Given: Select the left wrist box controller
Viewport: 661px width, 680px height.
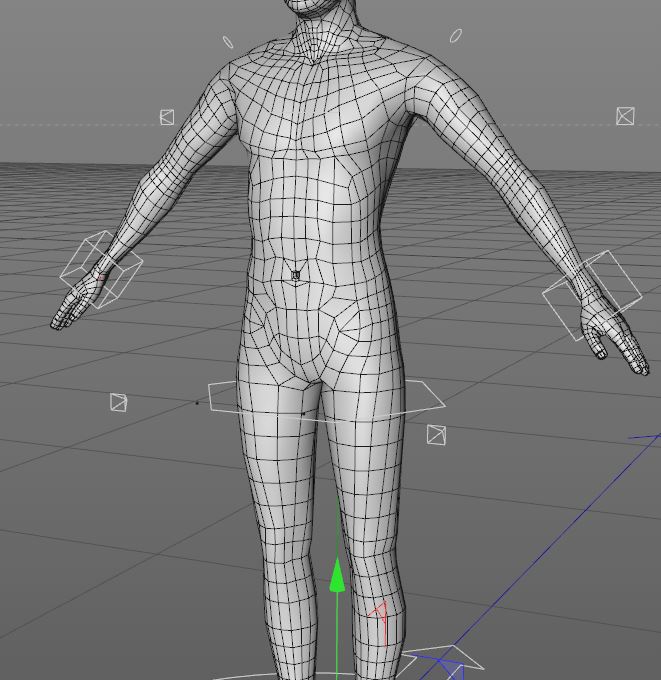Looking at the screenshot, I should click(x=101, y=269).
